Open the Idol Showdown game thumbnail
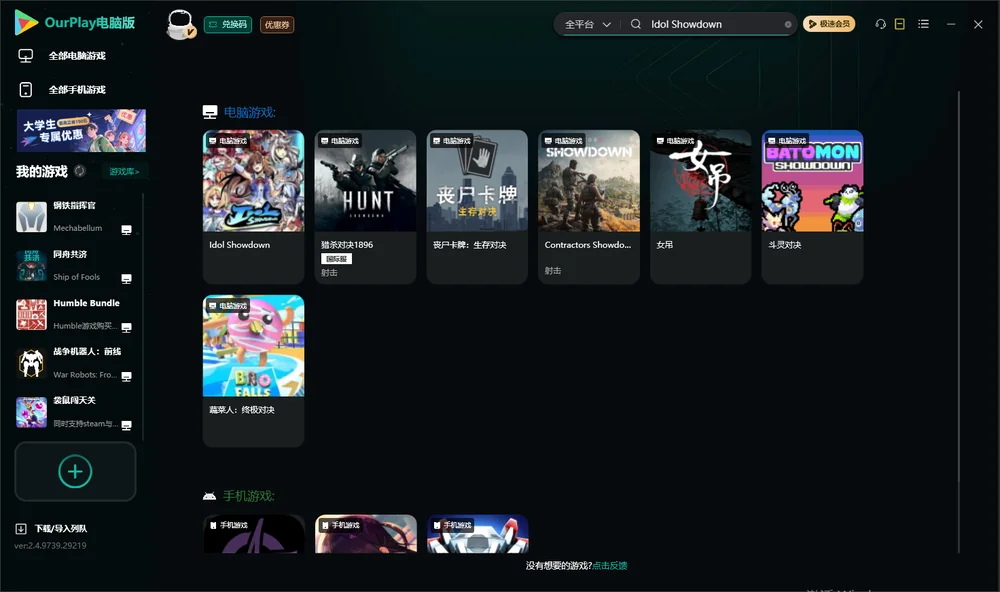The height and width of the screenshot is (592, 1000). (253, 181)
